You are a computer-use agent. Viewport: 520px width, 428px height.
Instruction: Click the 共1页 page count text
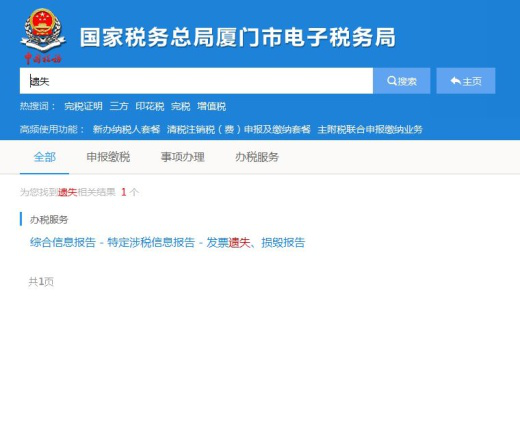[x=41, y=282]
